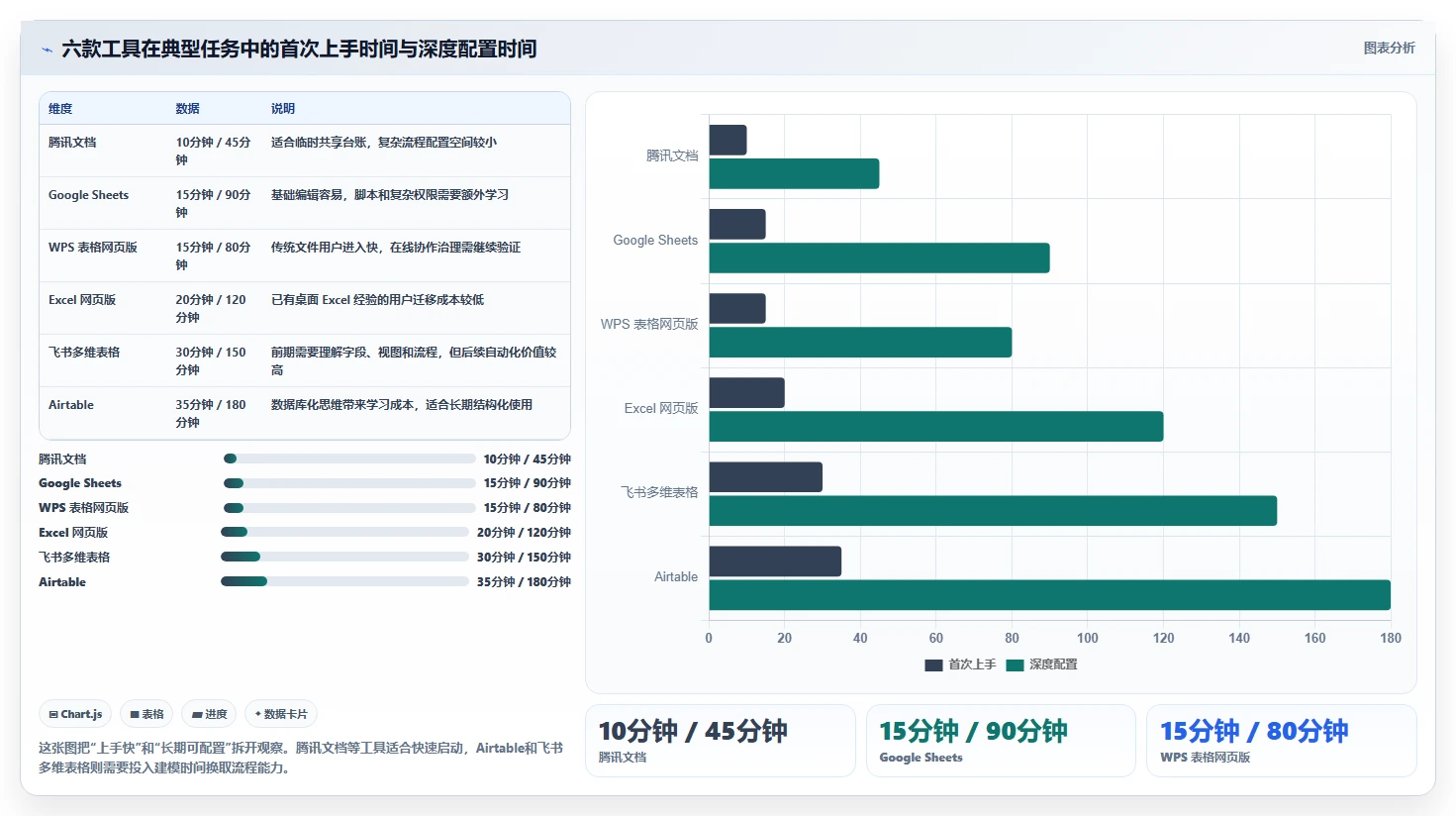
Task: Click the dark 首次上手 bar for Excel 网页版
Action: tap(746, 392)
